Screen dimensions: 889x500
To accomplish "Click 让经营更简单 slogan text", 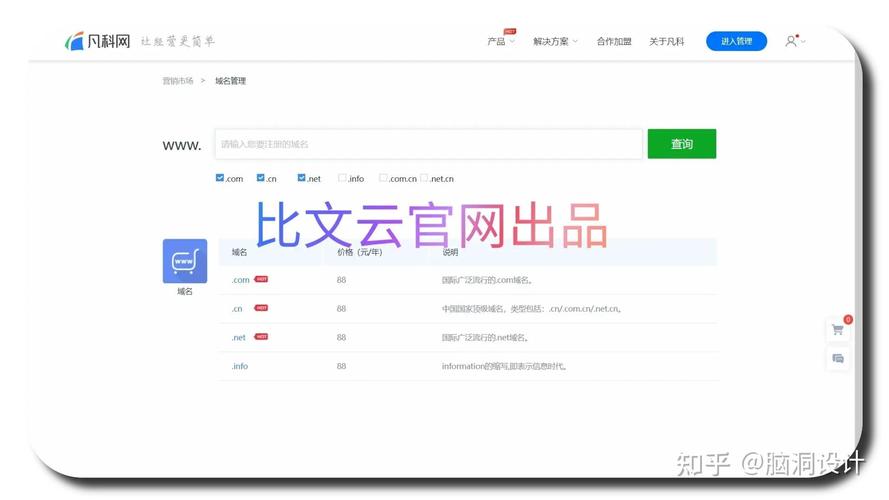I will point(177,41).
